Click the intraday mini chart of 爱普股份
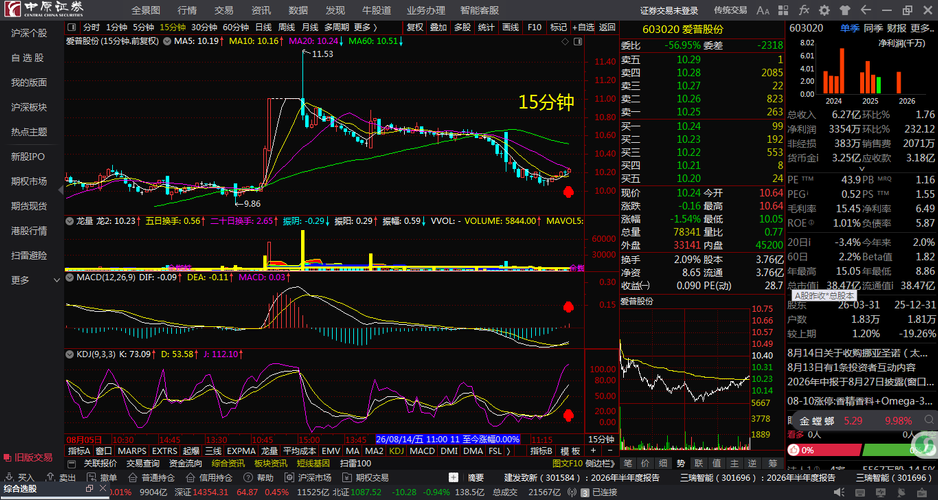Image resolution: width=938 pixels, height=500 pixels. coord(684,378)
